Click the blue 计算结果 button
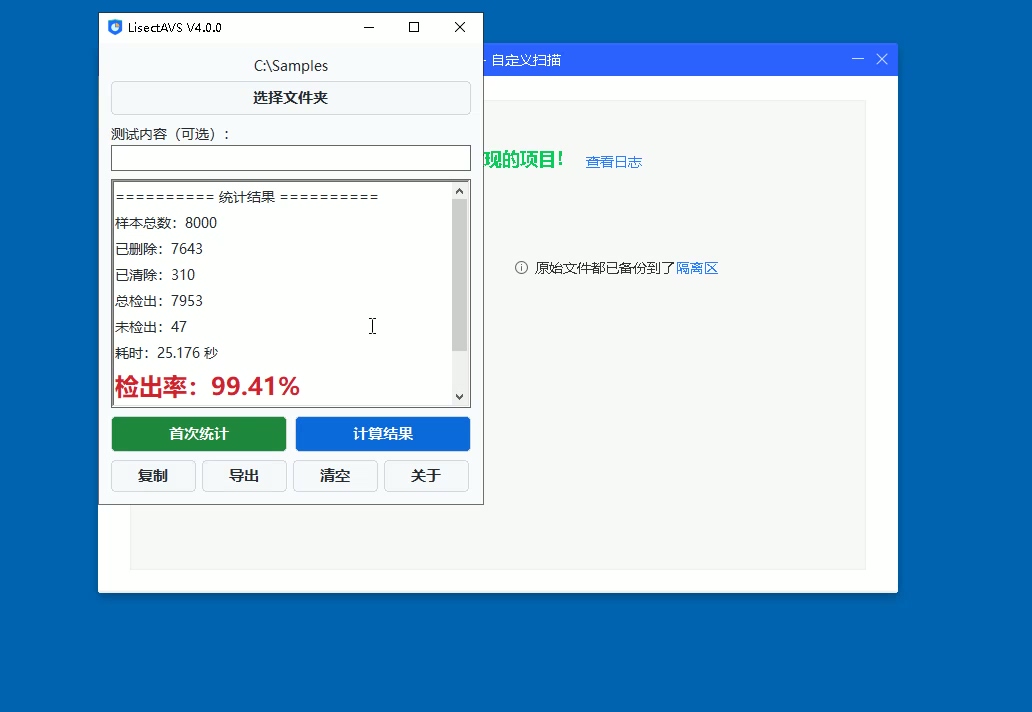Viewport: 1032px width, 712px height. pyautogui.click(x=383, y=434)
